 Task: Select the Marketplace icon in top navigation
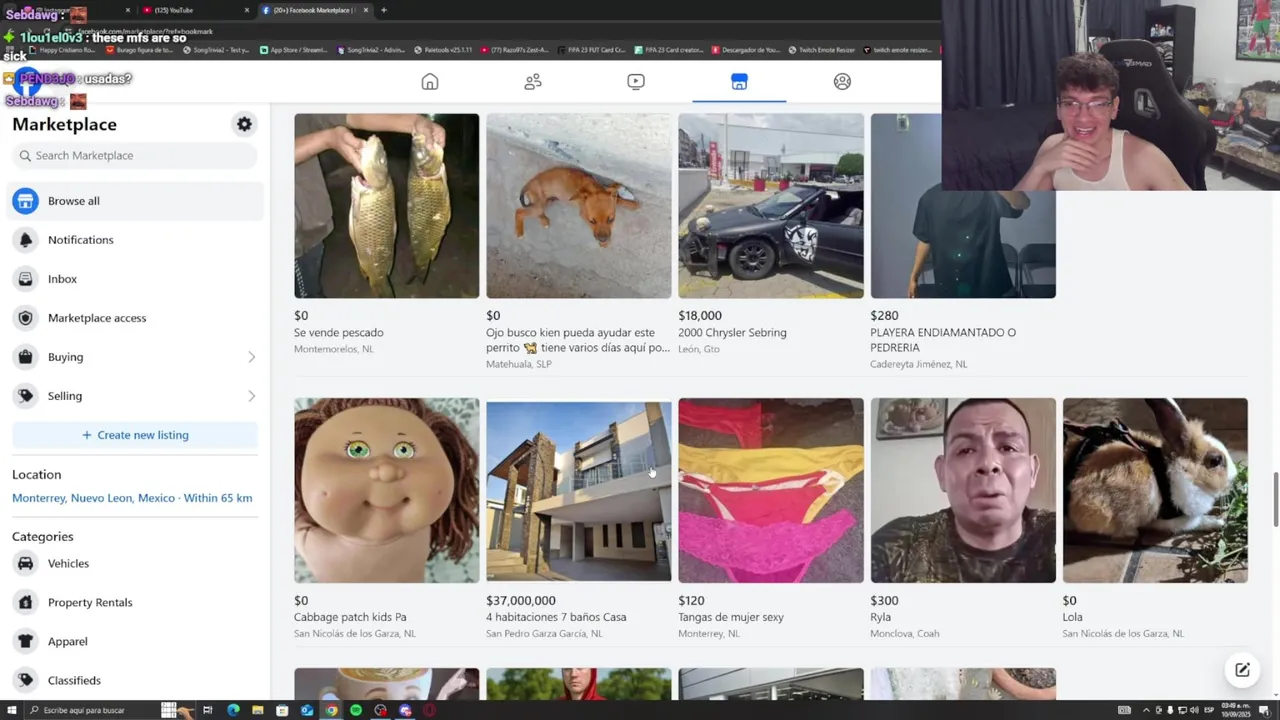pos(739,82)
